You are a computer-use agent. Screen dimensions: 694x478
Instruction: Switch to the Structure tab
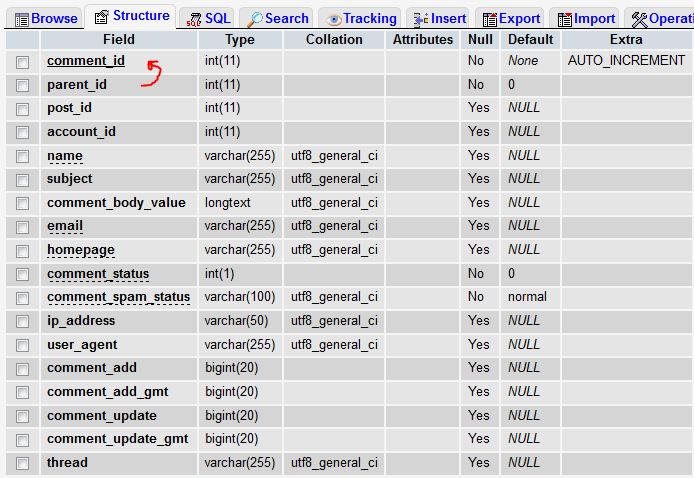[x=131, y=16]
